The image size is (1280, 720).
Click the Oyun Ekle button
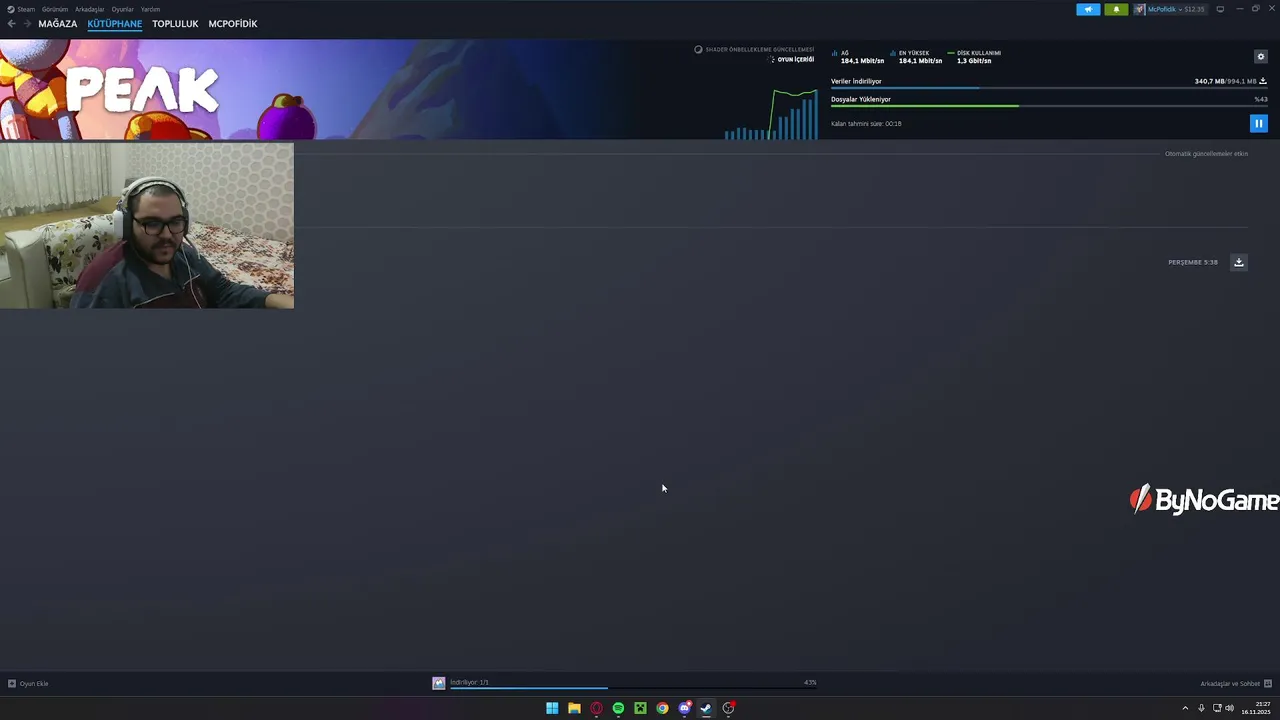[x=28, y=684]
